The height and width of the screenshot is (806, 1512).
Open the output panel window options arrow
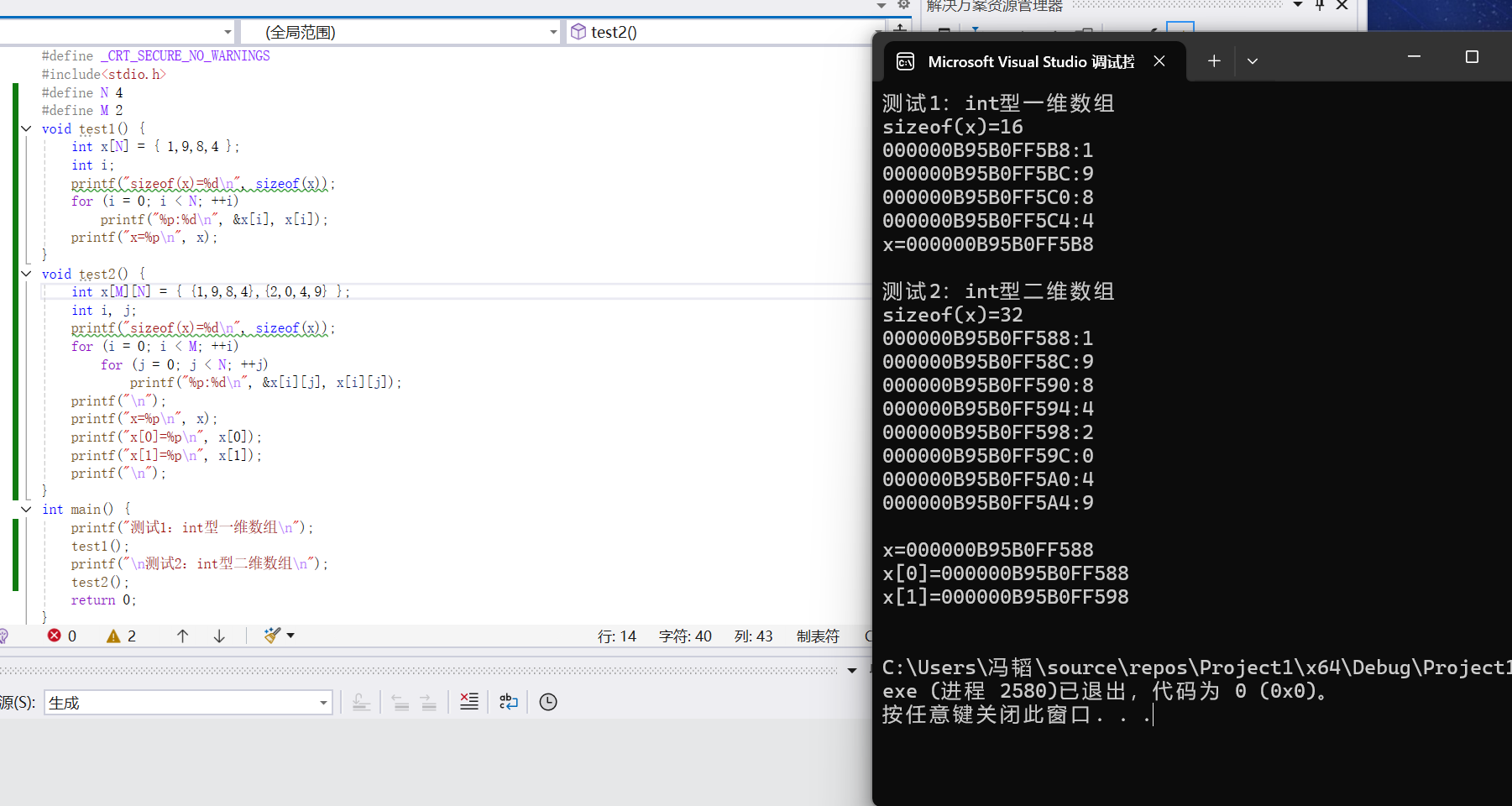click(x=852, y=670)
